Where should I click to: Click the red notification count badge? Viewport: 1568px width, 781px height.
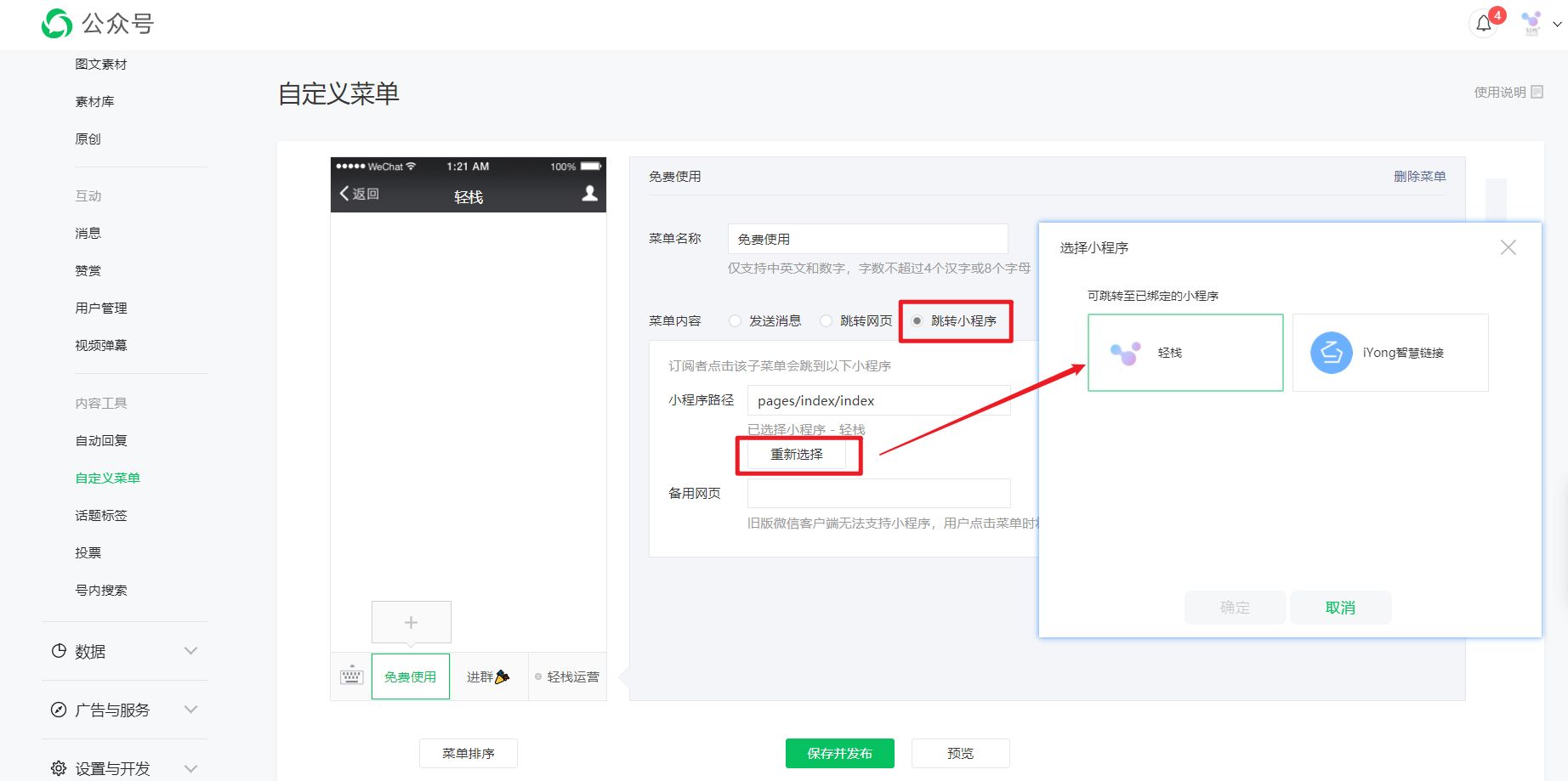click(x=1497, y=15)
